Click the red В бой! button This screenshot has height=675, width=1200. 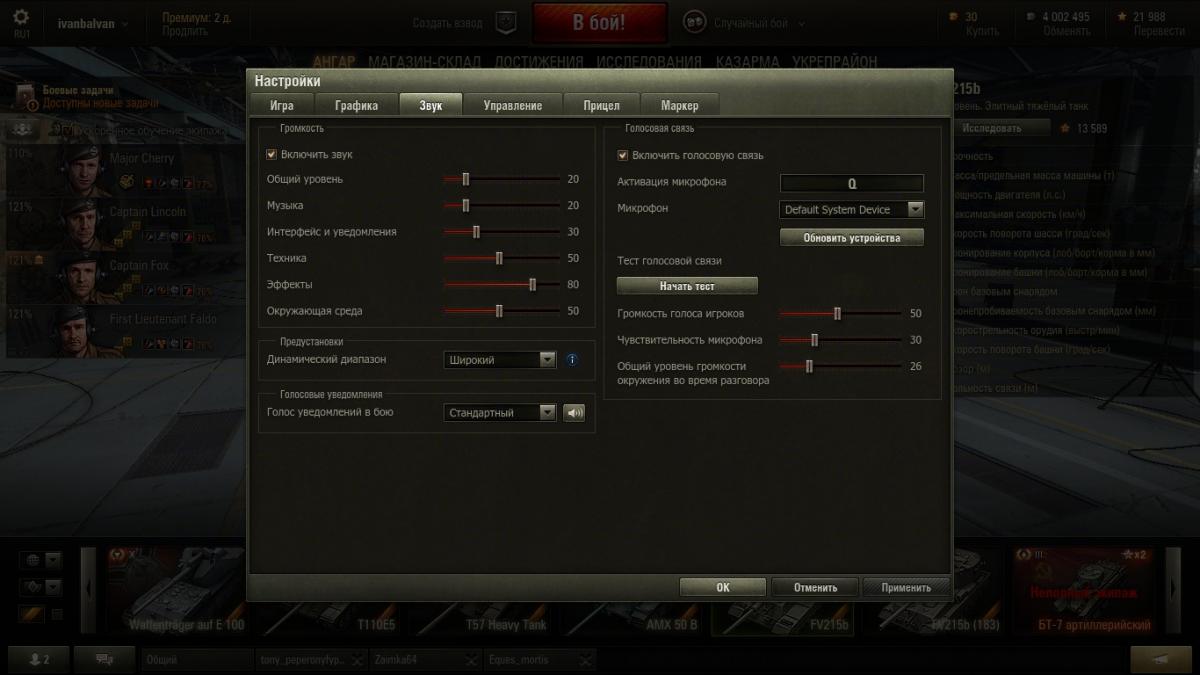click(x=599, y=23)
